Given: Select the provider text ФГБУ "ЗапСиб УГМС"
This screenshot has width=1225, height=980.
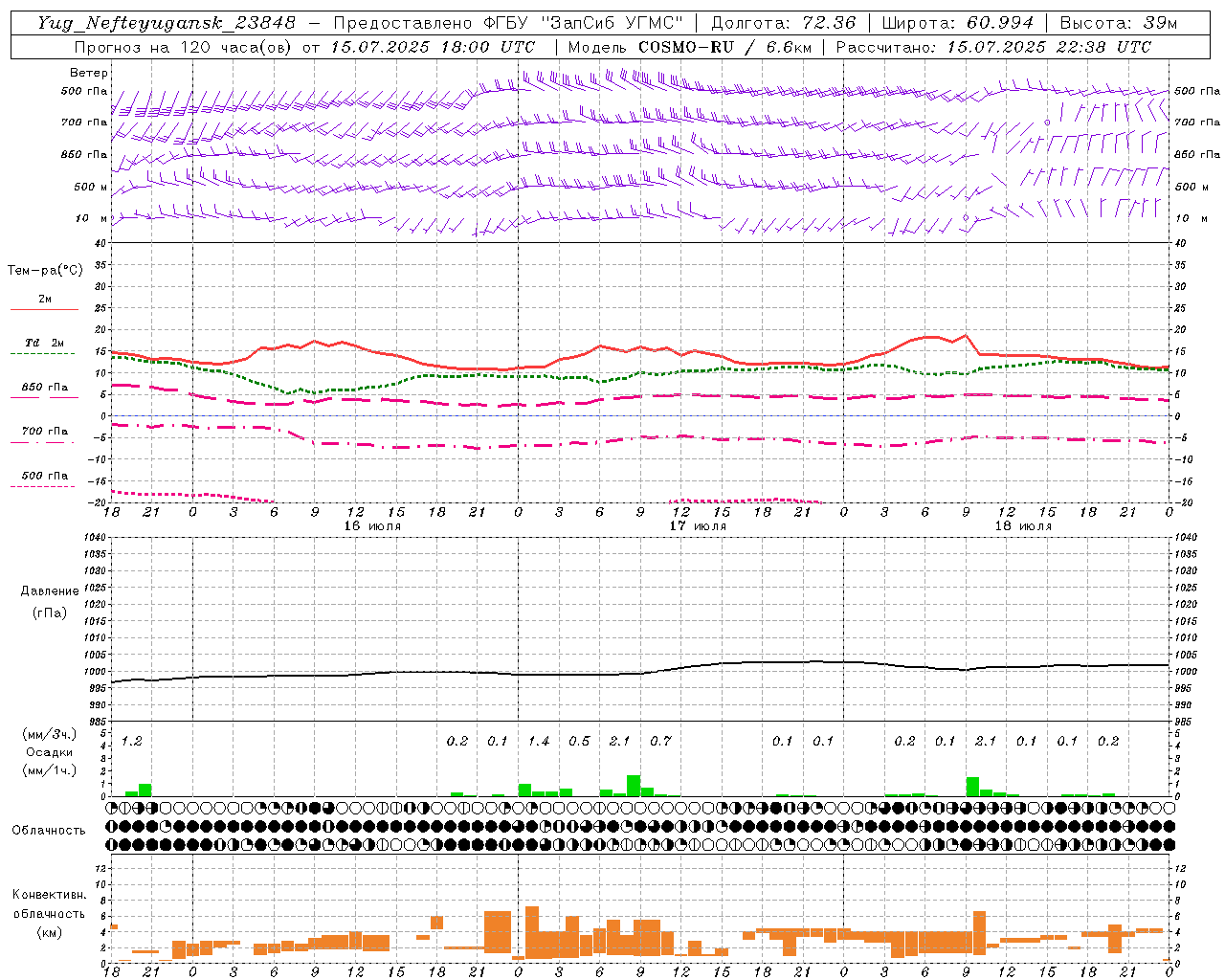Looking at the screenshot, I should point(583,23).
